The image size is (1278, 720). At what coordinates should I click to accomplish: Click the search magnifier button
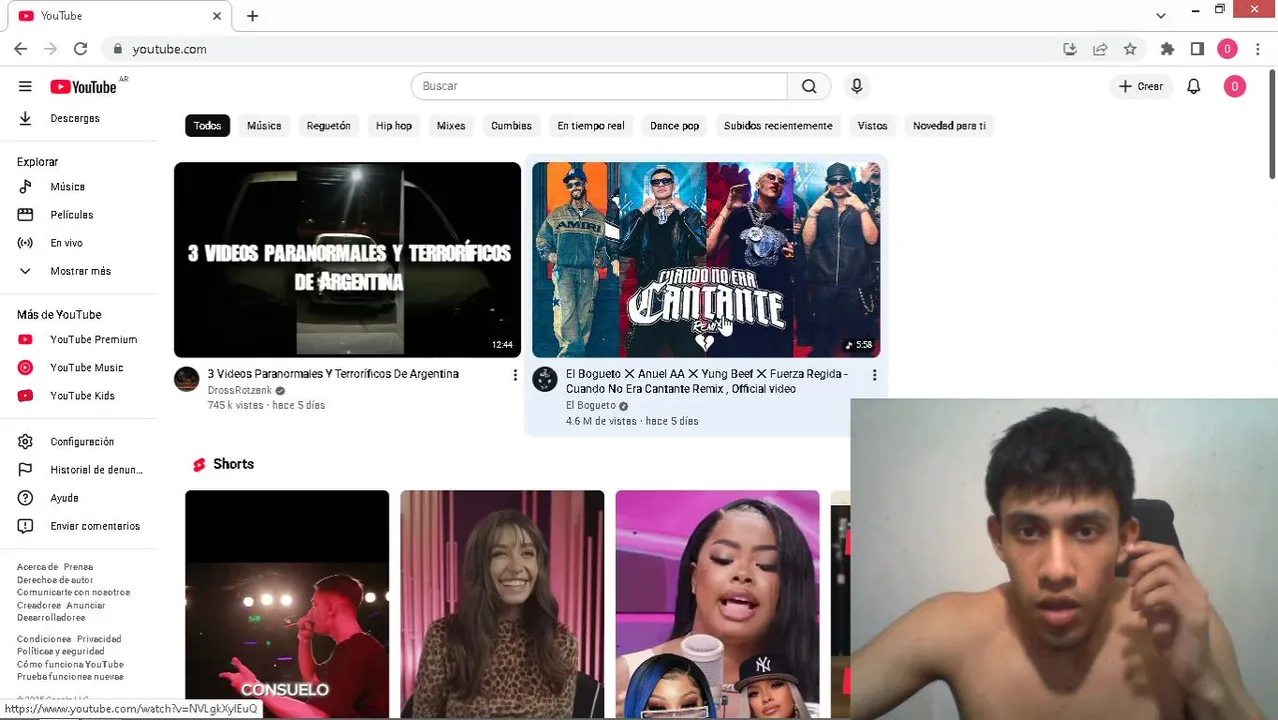(809, 86)
